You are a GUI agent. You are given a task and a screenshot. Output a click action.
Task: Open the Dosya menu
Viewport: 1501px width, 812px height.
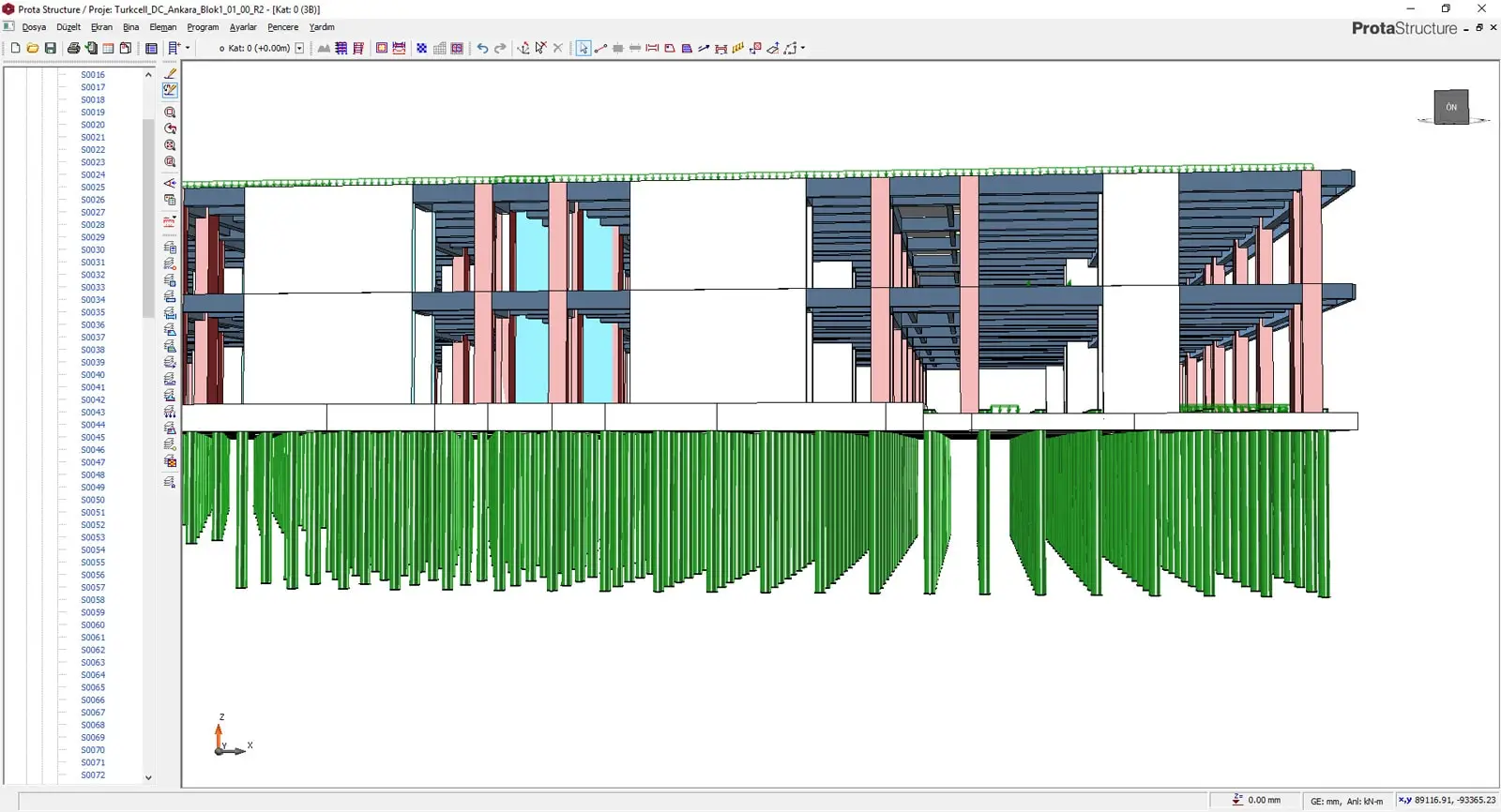coord(34,27)
